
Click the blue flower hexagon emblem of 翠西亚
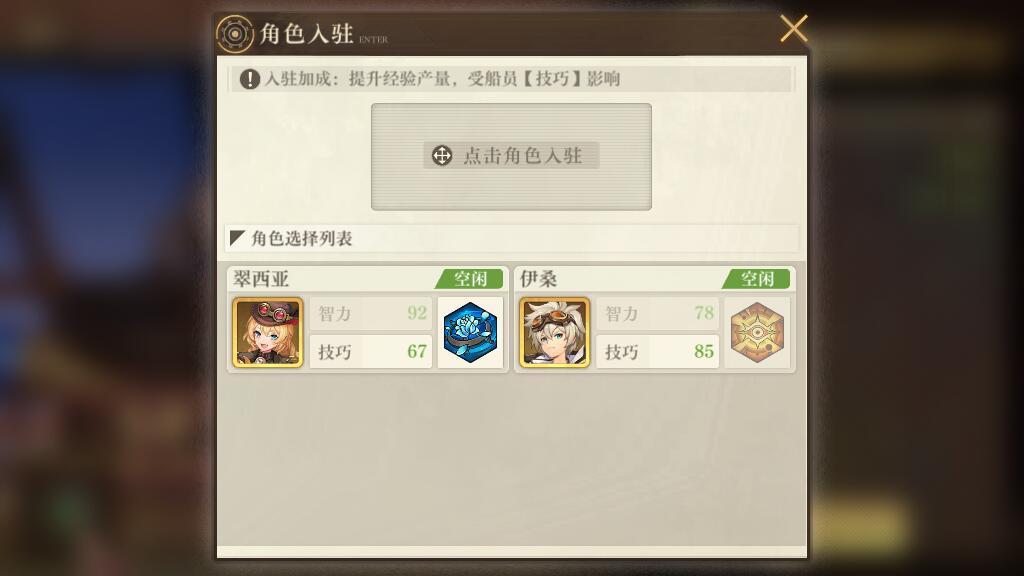tap(470, 332)
